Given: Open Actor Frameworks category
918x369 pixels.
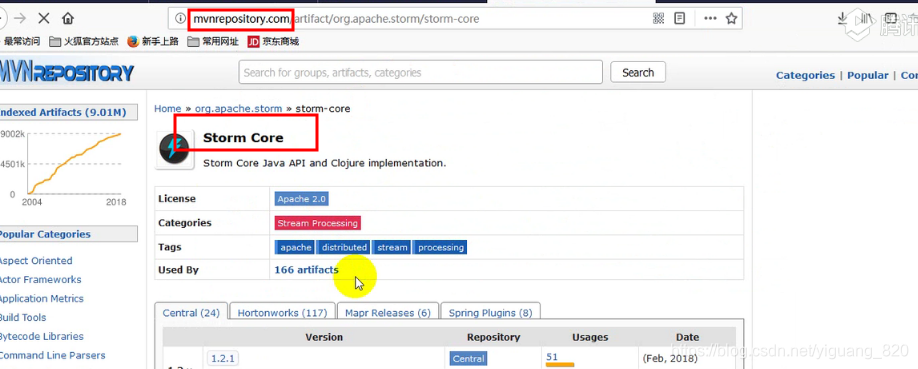Looking at the screenshot, I should 40,279.
